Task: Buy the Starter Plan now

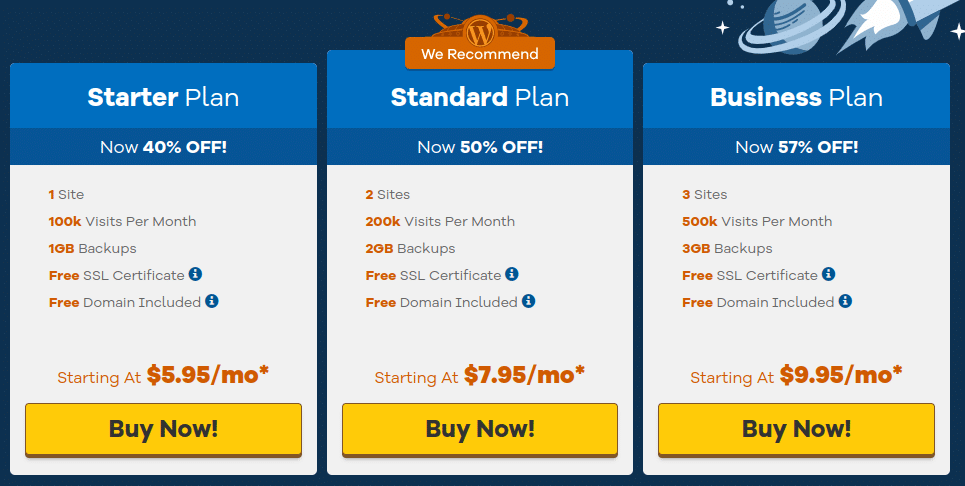Action: (x=164, y=429)
